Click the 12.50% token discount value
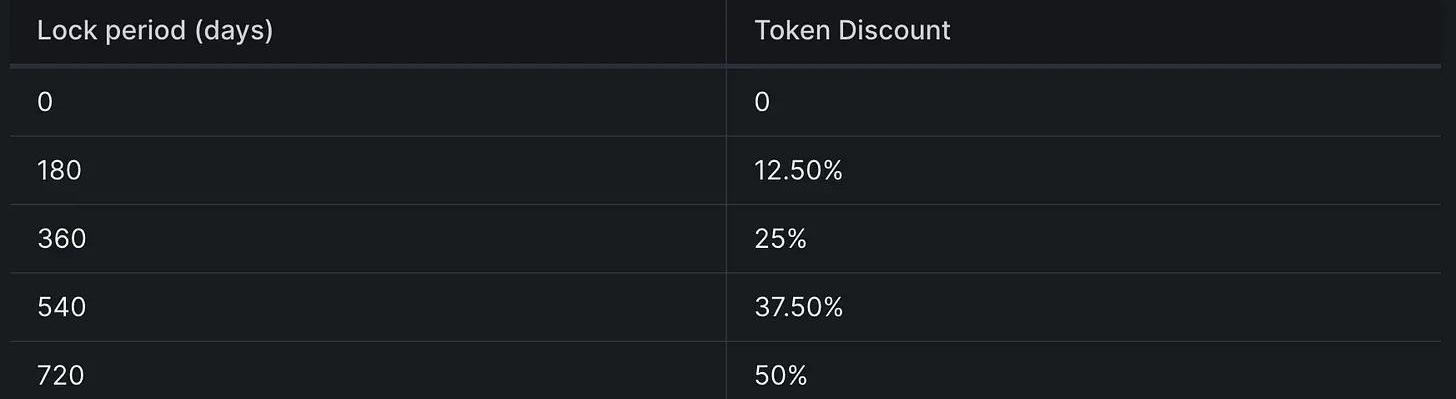This screenshot has height=399, width=1456. tap(799, 171)
